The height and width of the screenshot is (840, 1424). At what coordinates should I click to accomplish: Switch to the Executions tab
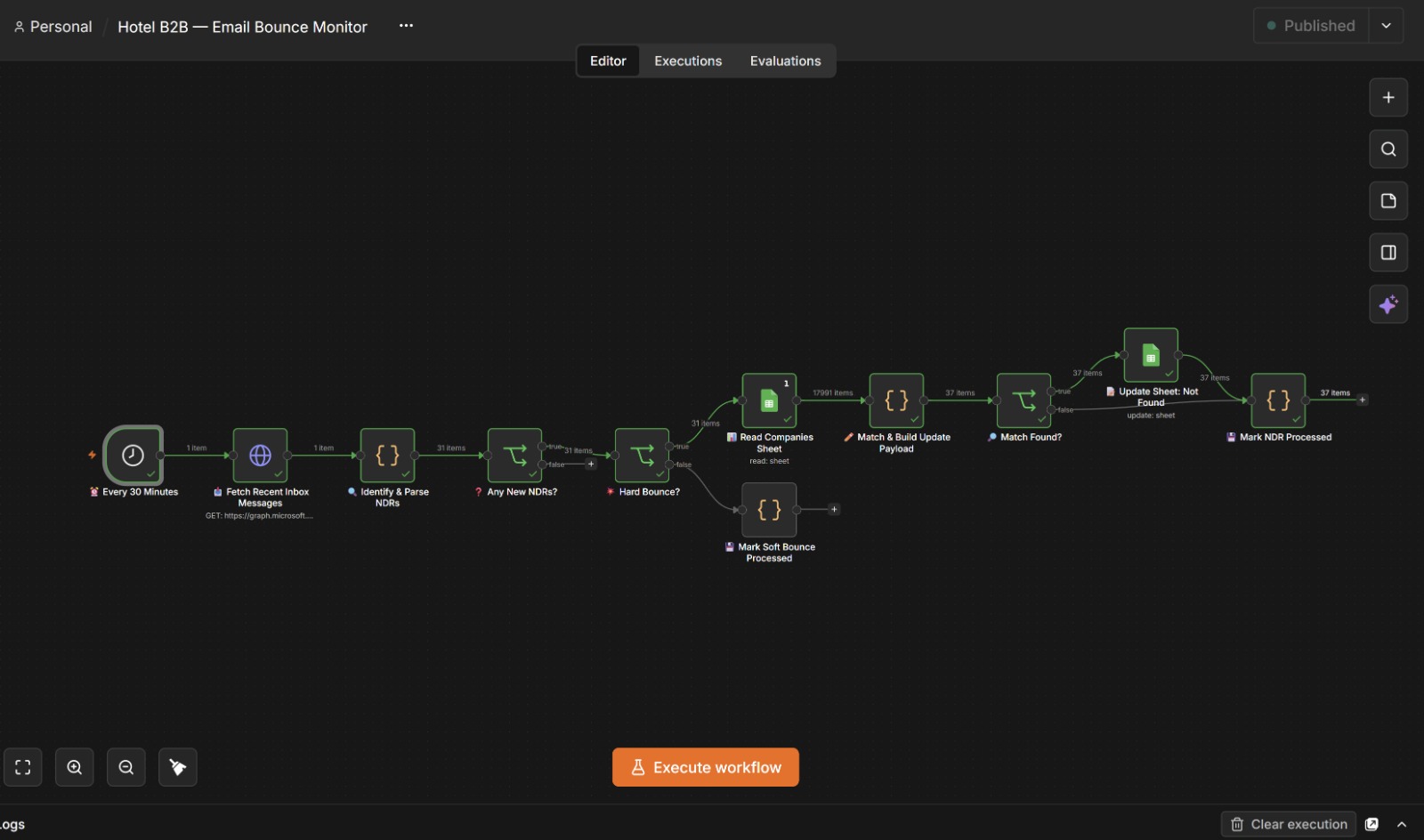tap(688, 61)
